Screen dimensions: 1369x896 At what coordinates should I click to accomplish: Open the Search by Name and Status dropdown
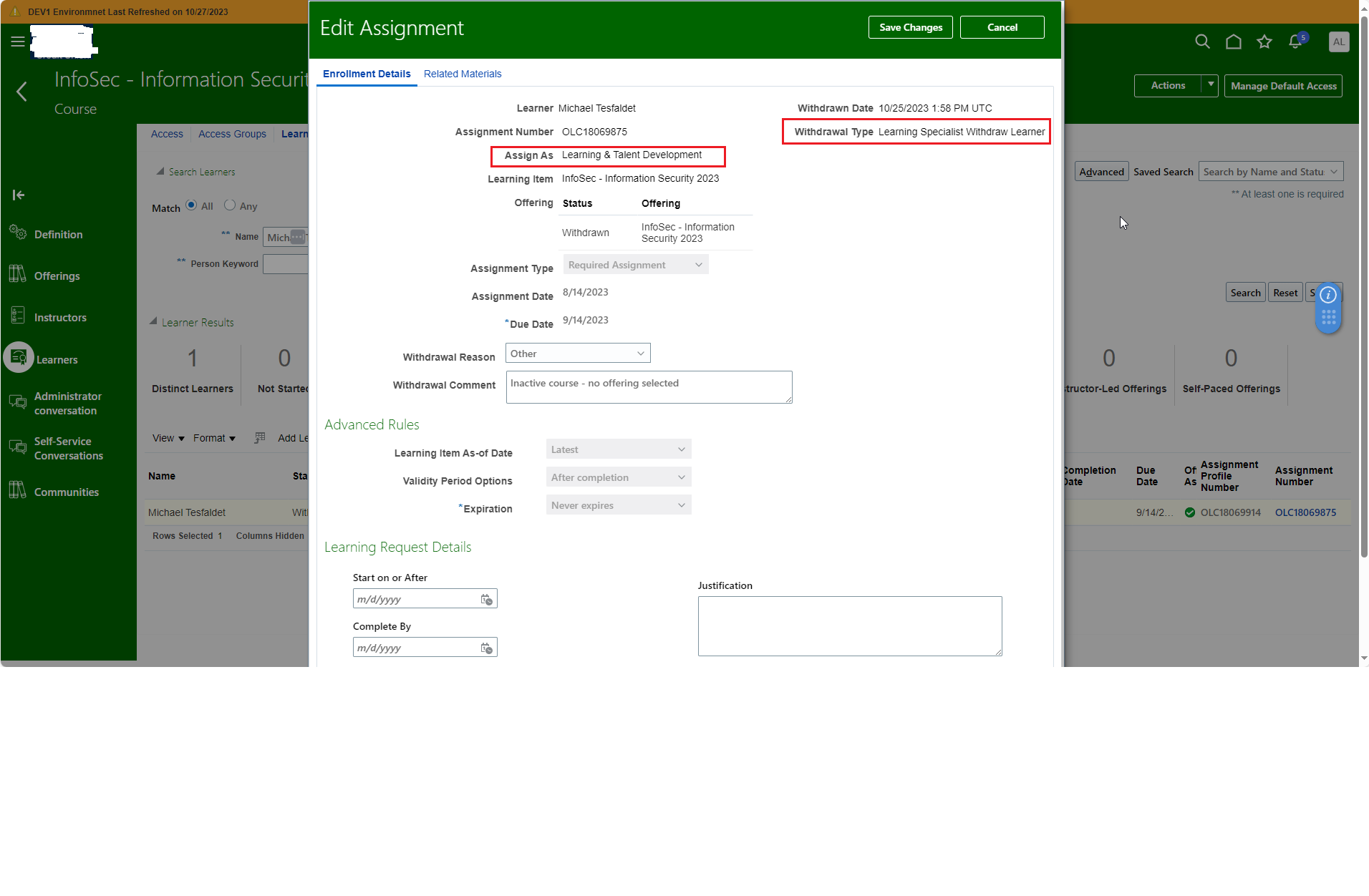pos(1270,171)
